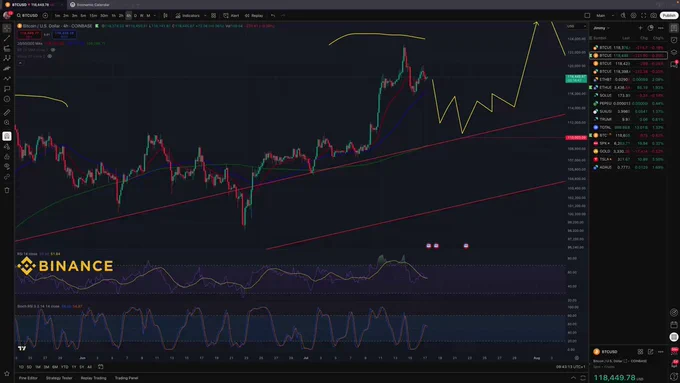Expand the favorite indicators dropdown arrow
Image resolution: width=680 pixels, height=383 pixels.
pyautogui.click(x=205, y=16)
